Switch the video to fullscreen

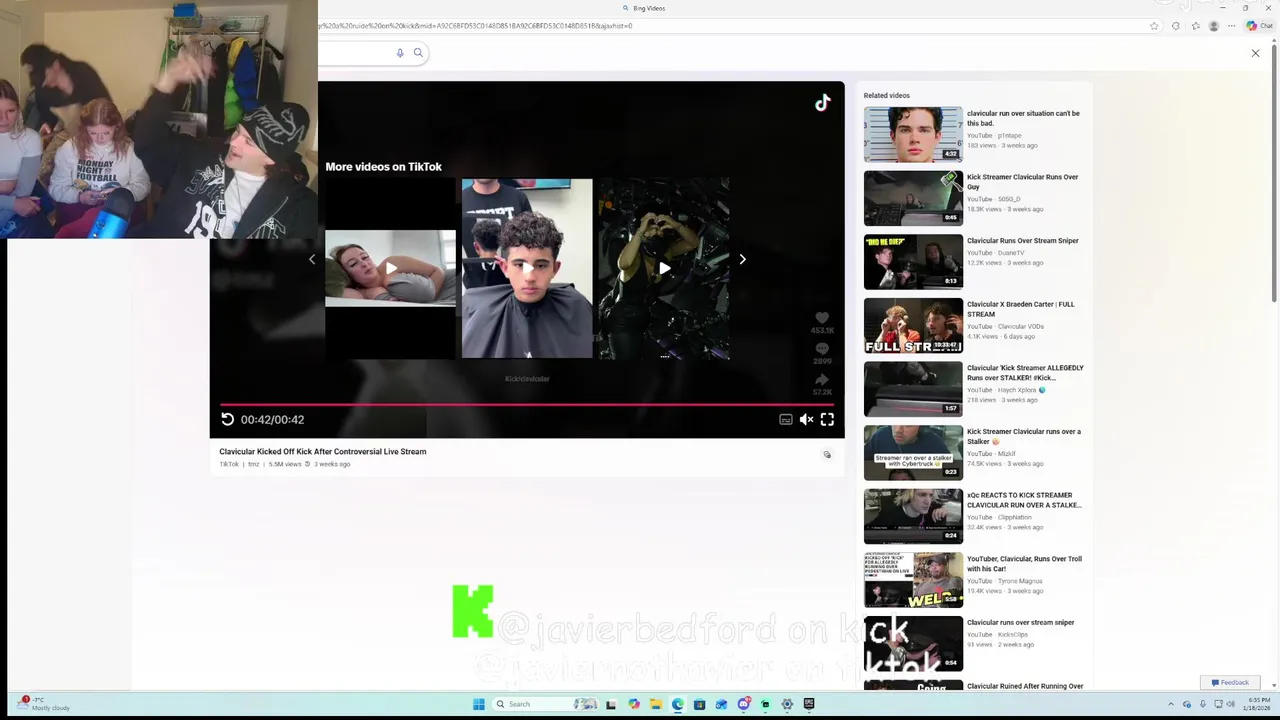pyautogui.click(x=827, y=420)
